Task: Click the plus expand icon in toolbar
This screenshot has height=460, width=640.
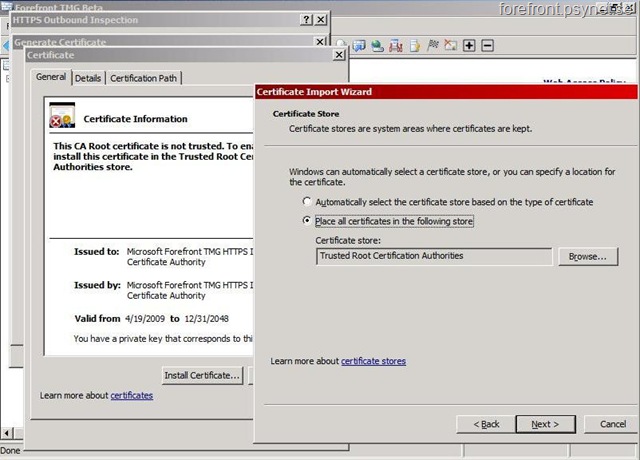Action: [469, 46]
